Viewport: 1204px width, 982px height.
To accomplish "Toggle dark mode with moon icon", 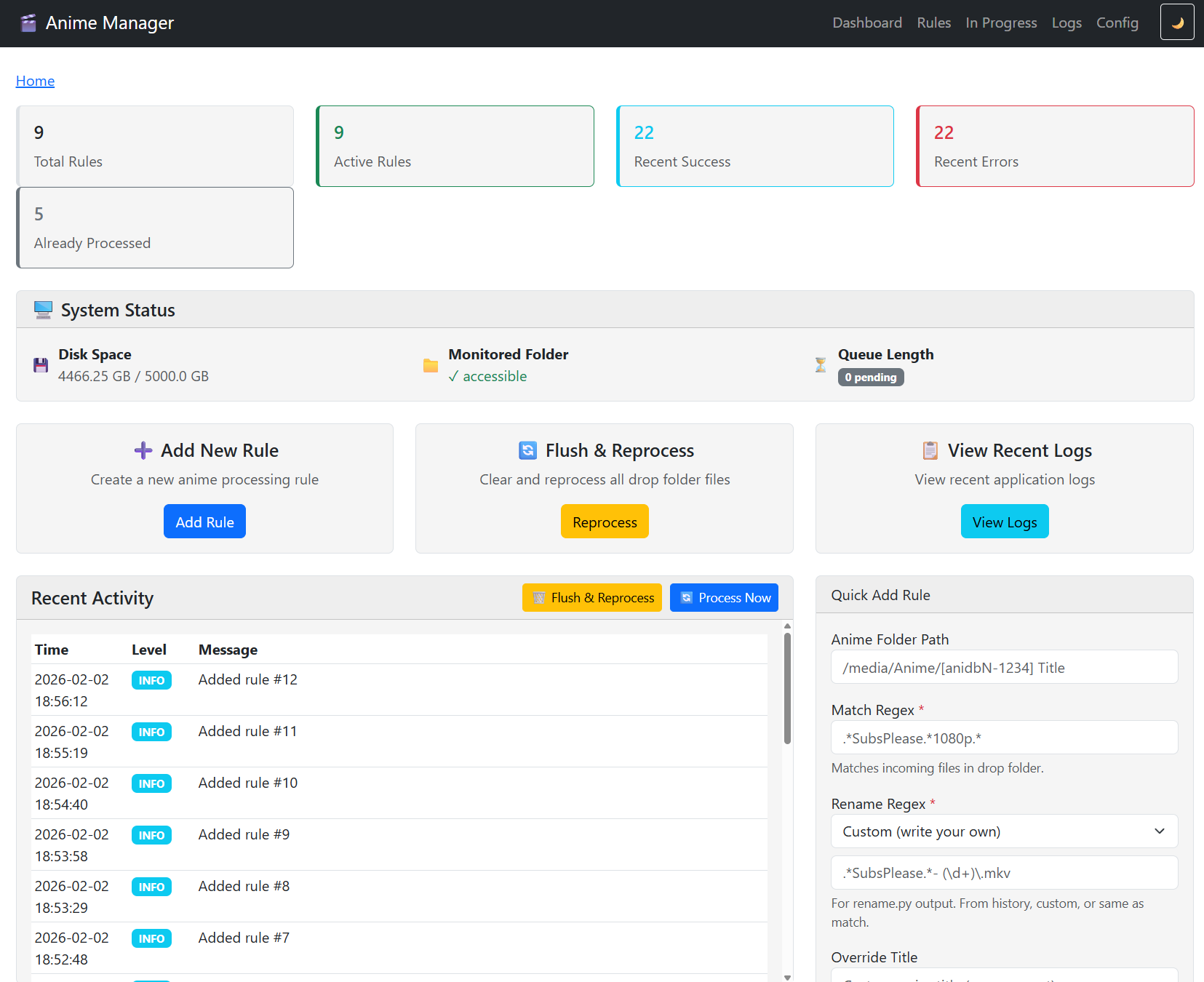I will point(1176,23).
